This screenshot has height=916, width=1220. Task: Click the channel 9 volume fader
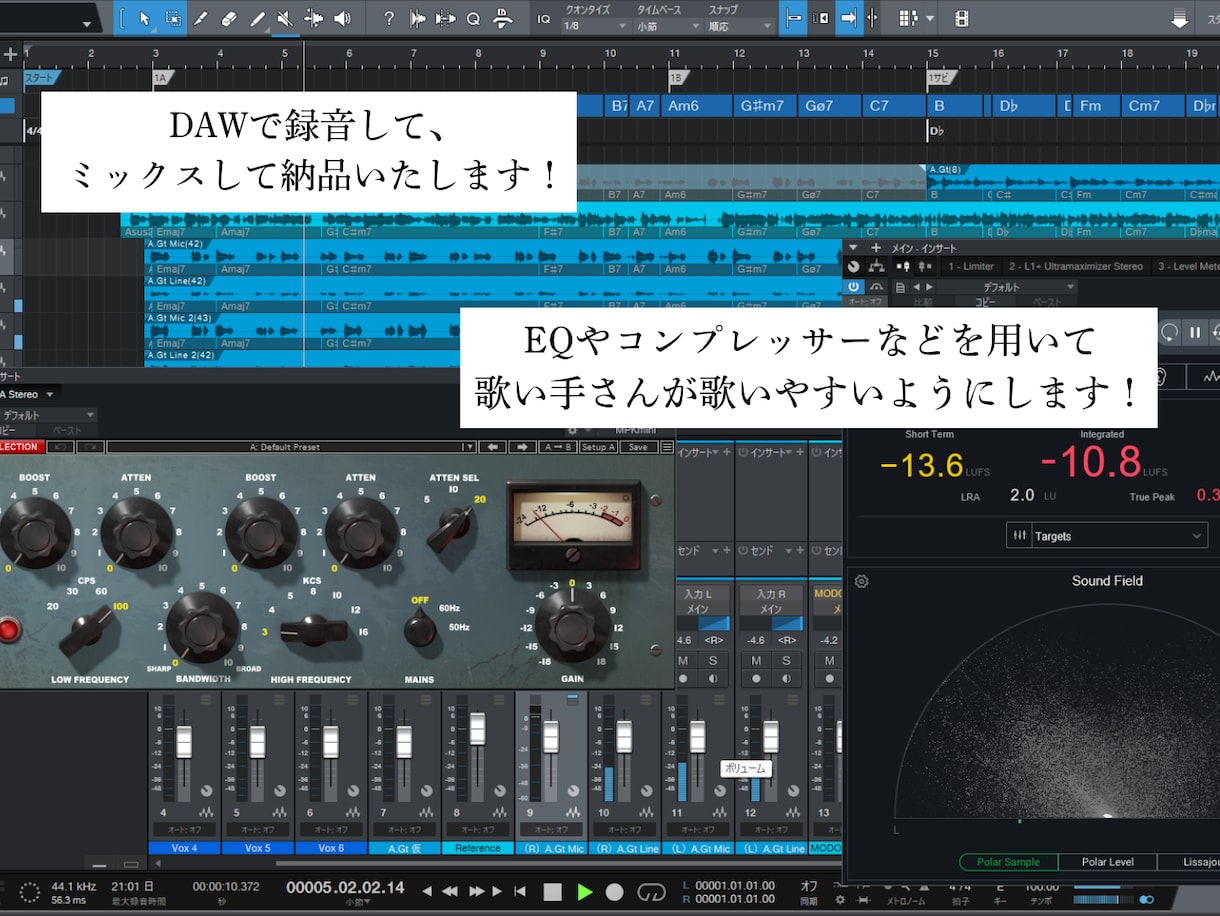550,738
